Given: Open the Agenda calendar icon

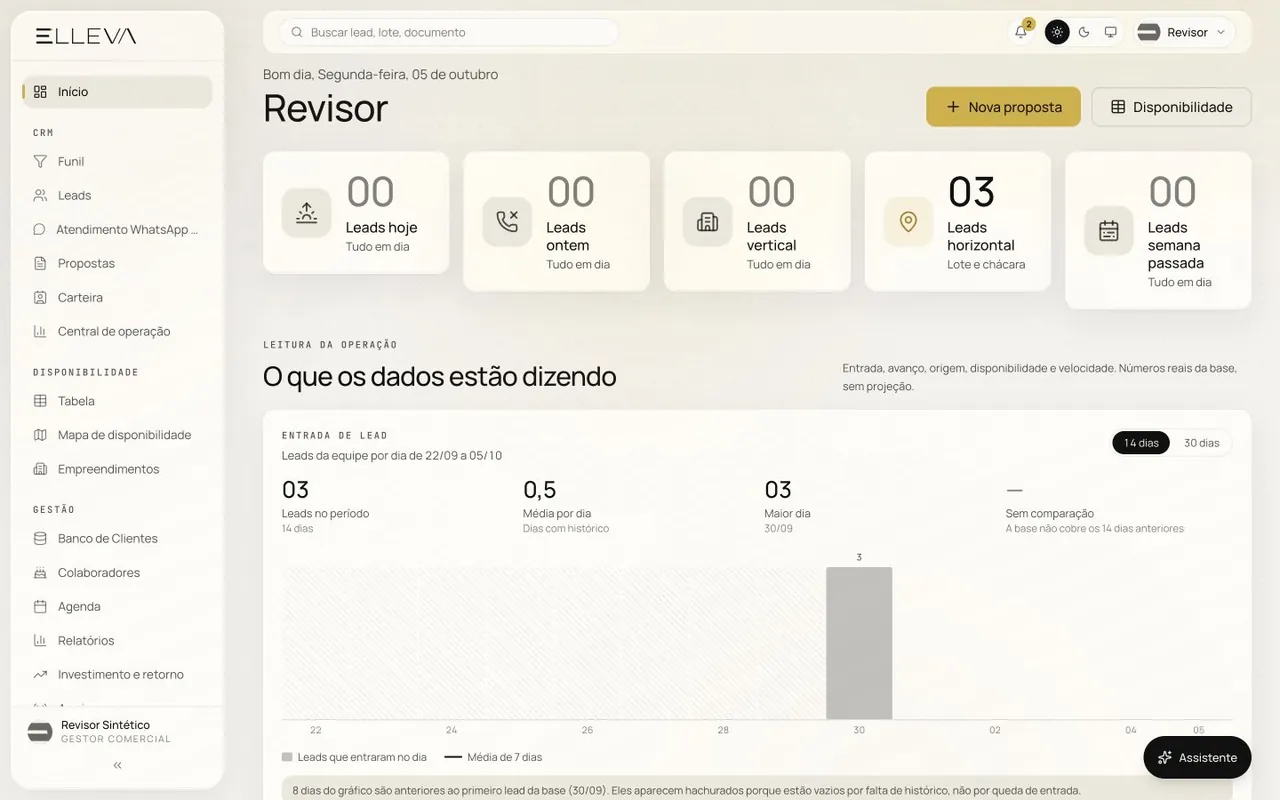Looking at the screenshot, I should (x=40, y=606).
